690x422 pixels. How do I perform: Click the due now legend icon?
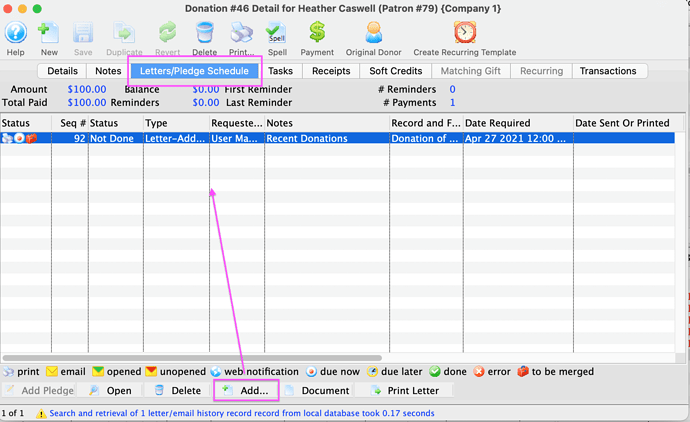pos(312,372)
